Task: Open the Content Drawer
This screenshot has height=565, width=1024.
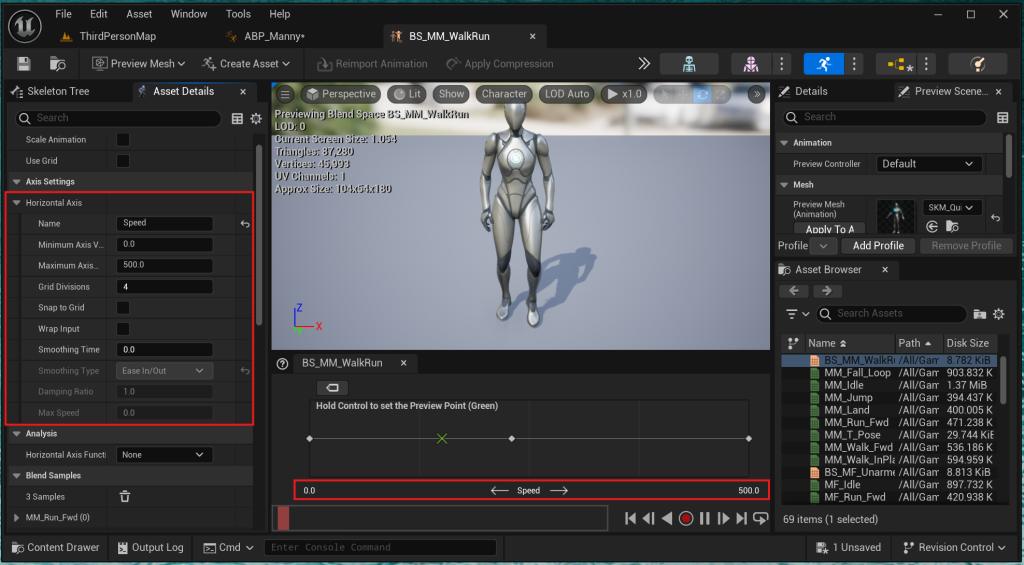Action: click(56, 547)
